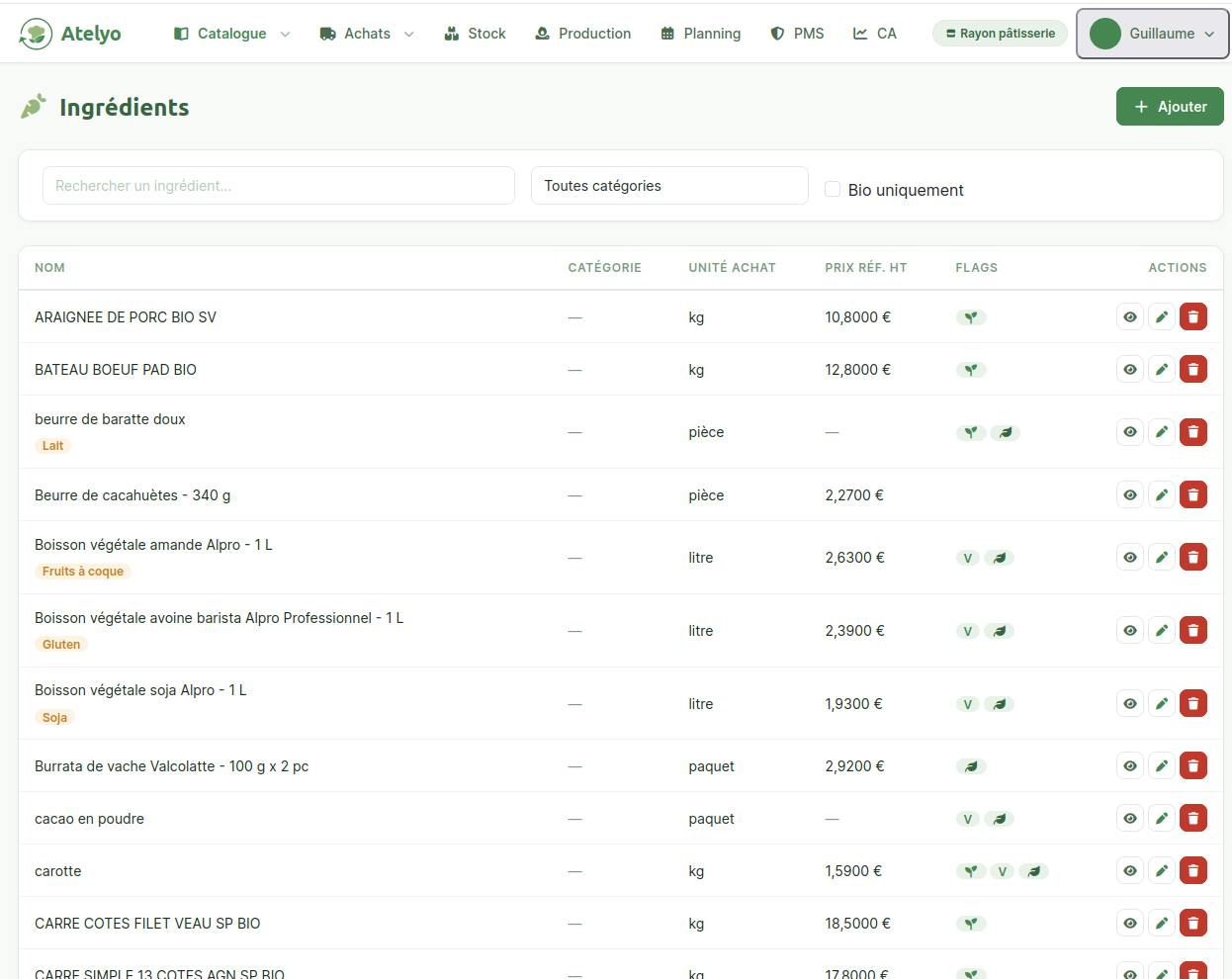Click the pencil icon for carotte
The image size is (1232, 979).
pos(1161,871)
